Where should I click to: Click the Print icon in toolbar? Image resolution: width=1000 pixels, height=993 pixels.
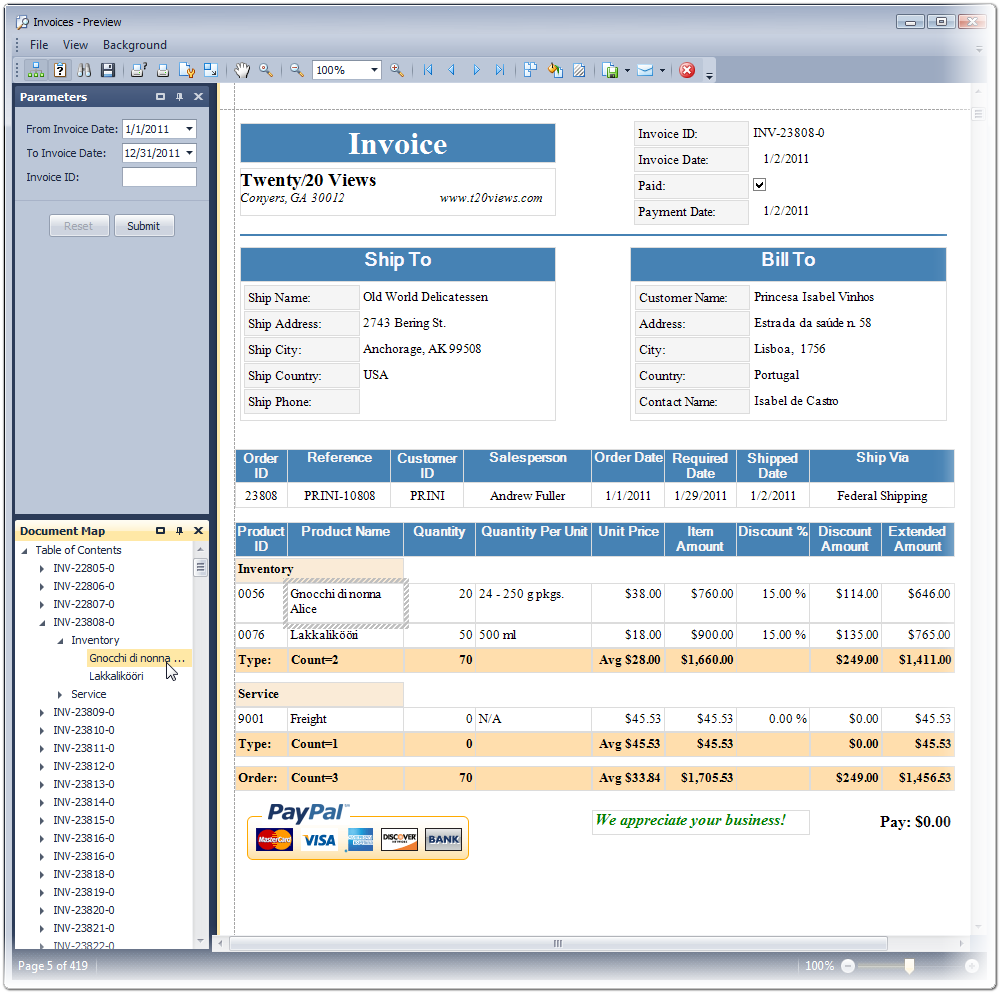pos(162,70)
